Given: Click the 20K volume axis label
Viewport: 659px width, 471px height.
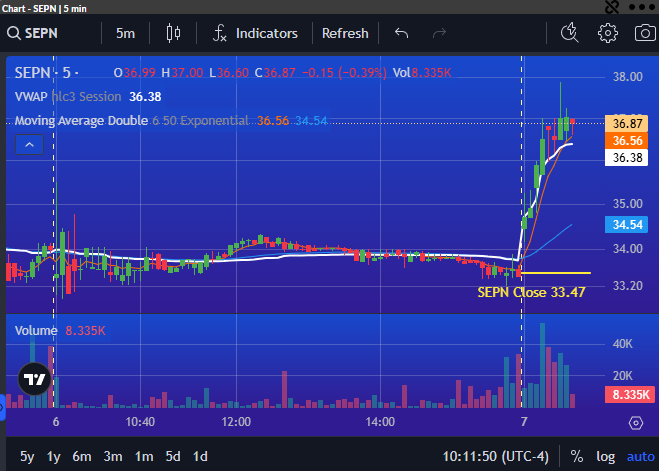Looking at the screenshot, I should (622, 376).
